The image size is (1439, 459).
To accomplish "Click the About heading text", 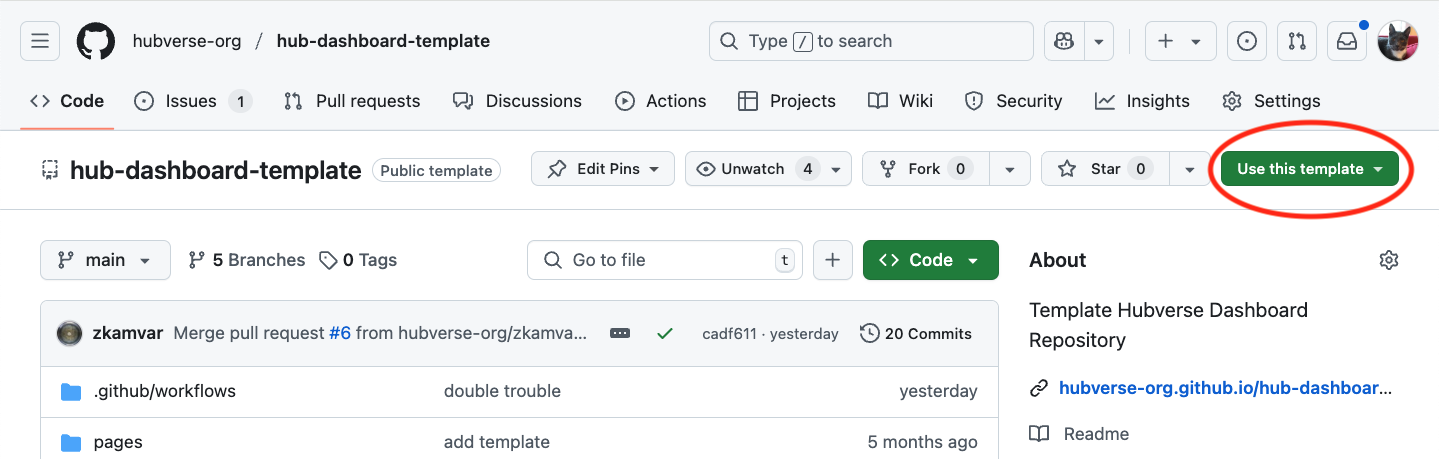I will click(1058, 260).
